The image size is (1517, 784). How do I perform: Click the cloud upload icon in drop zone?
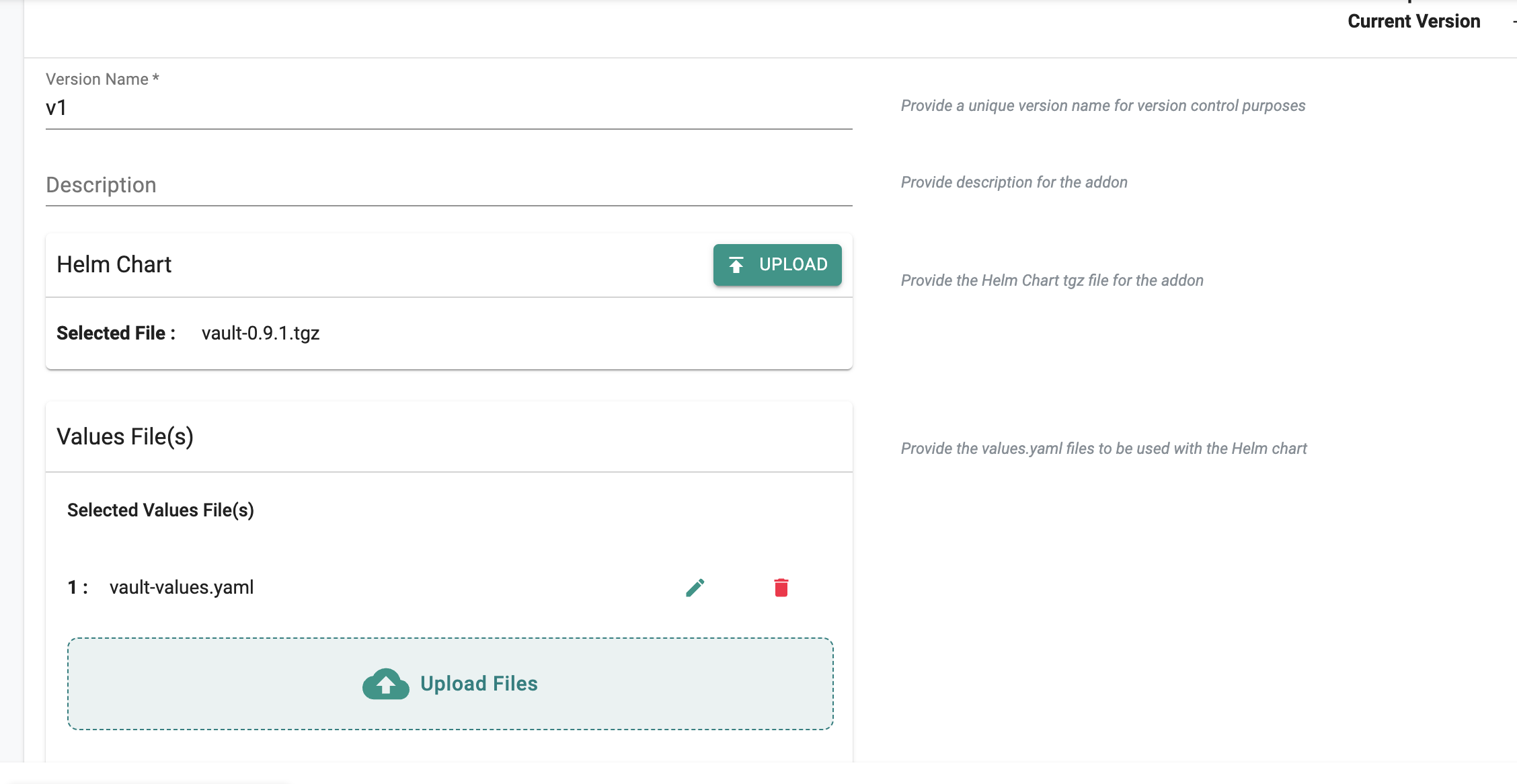click(x=386, y=684)
